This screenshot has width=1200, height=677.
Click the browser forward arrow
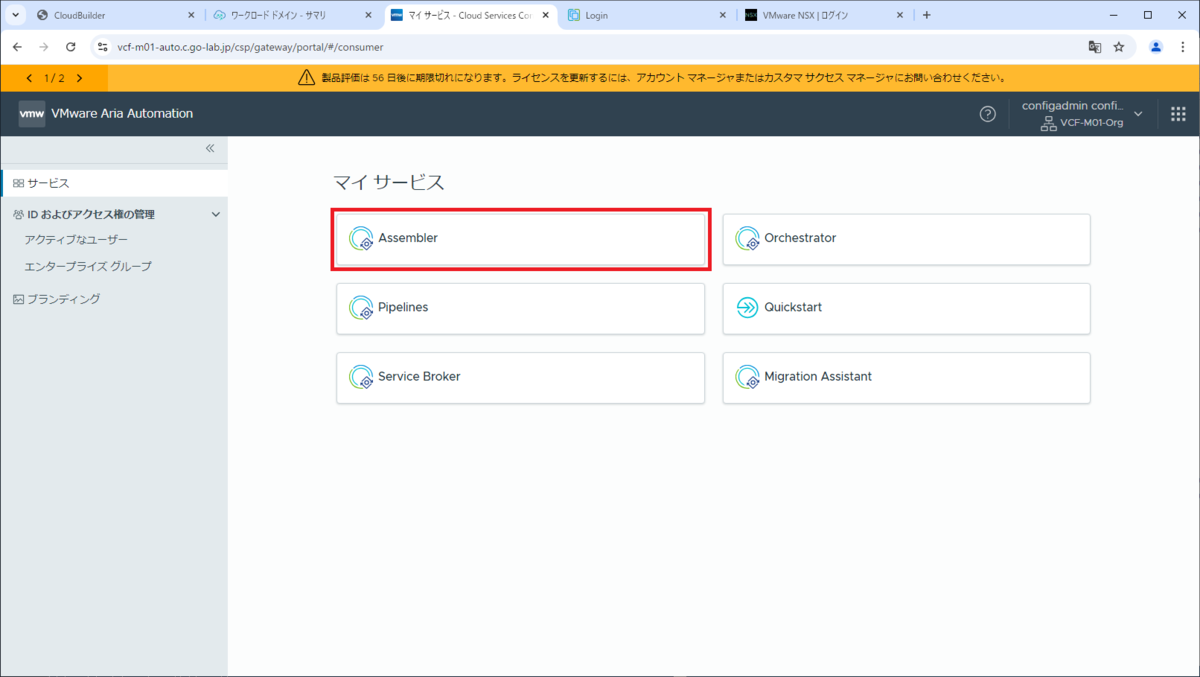tap(44, 47)
